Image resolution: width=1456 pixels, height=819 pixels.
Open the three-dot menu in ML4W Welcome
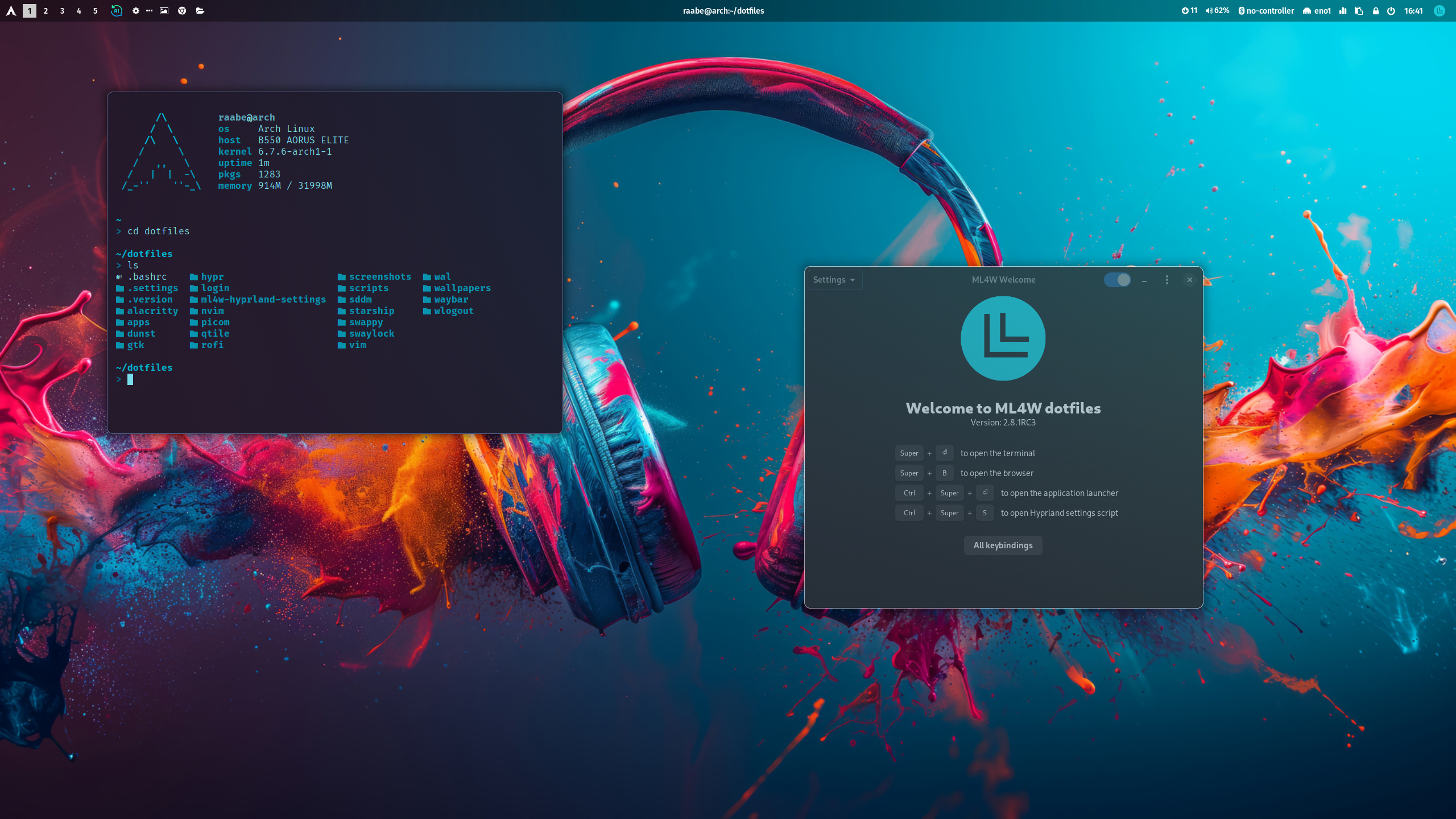pos(1167,280)
